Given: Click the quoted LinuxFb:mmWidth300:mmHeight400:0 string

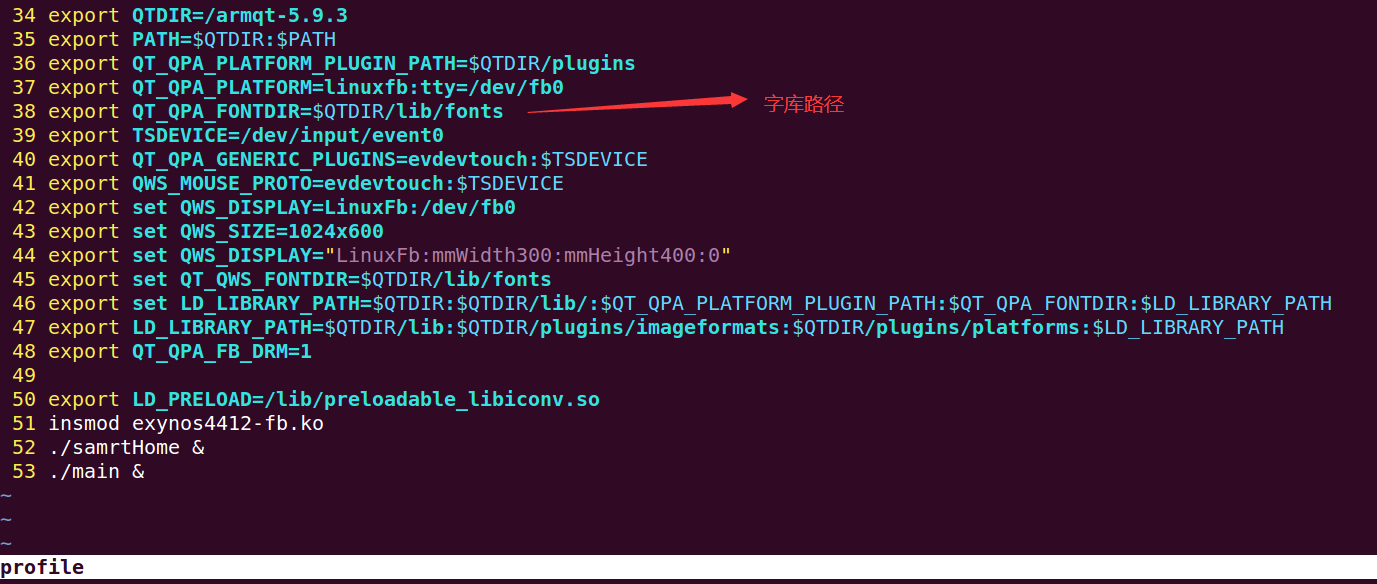Looking at the screenshot, I should click(528, 256).
